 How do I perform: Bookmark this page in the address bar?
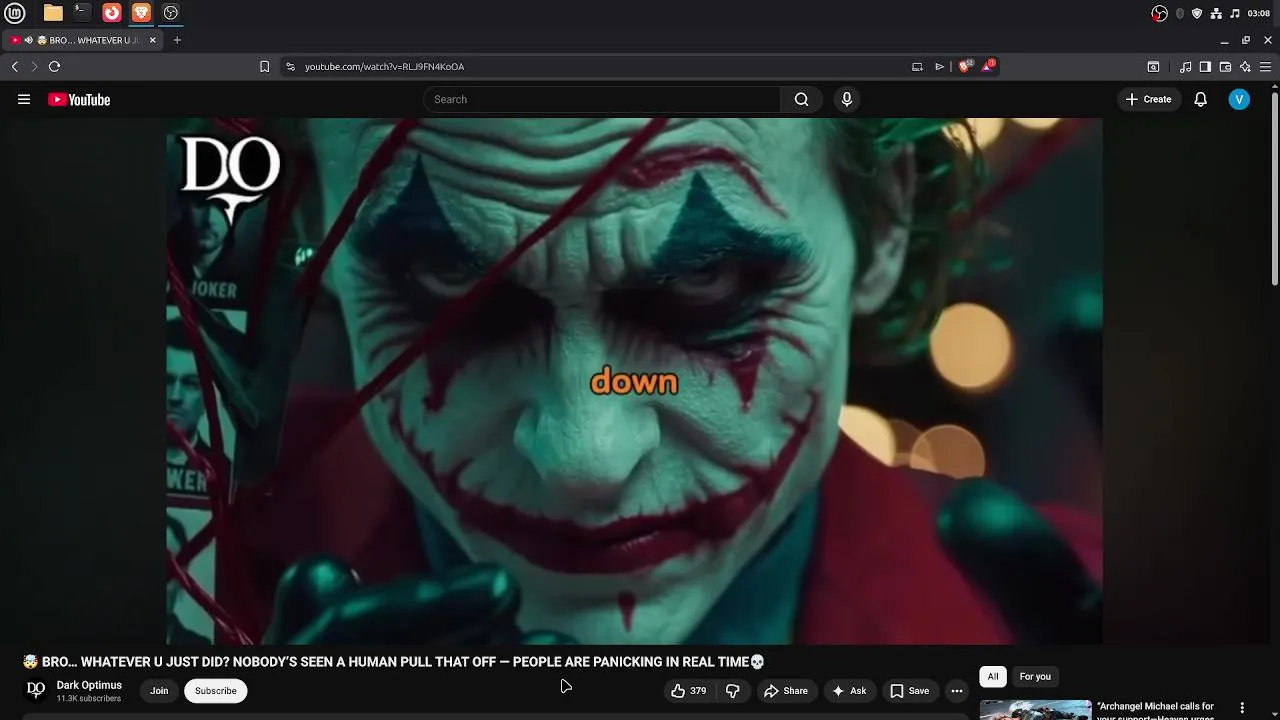[x=264, y=66]
